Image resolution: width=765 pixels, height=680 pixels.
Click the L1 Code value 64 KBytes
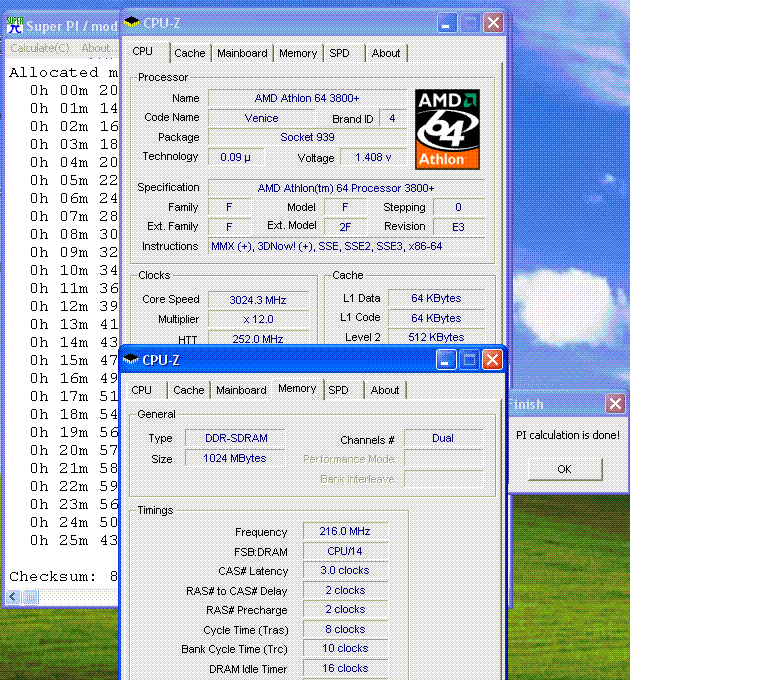[436, 318]
